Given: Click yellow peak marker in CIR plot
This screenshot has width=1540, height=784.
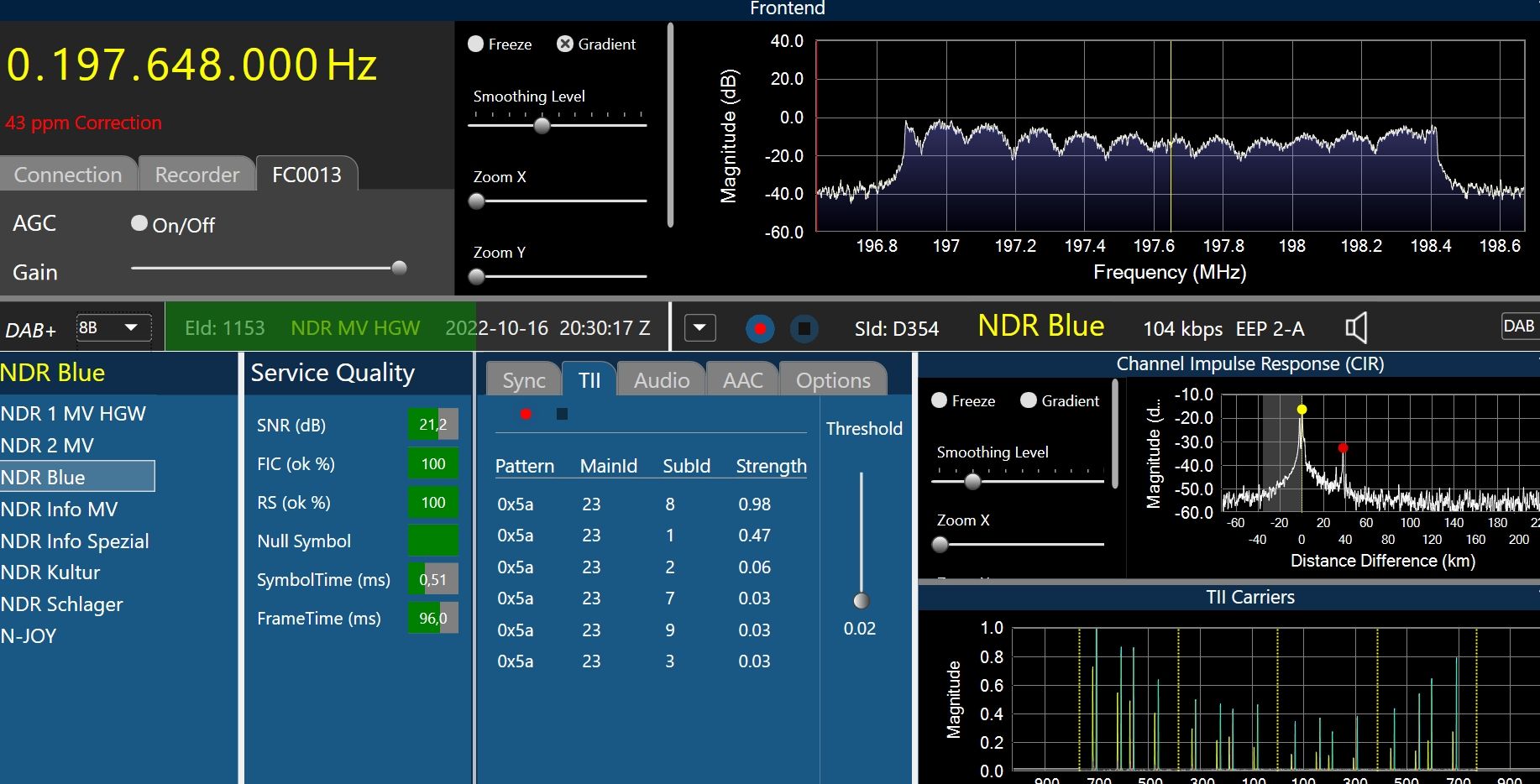Looking at the screenshot, I should (x=1302, y=410).
